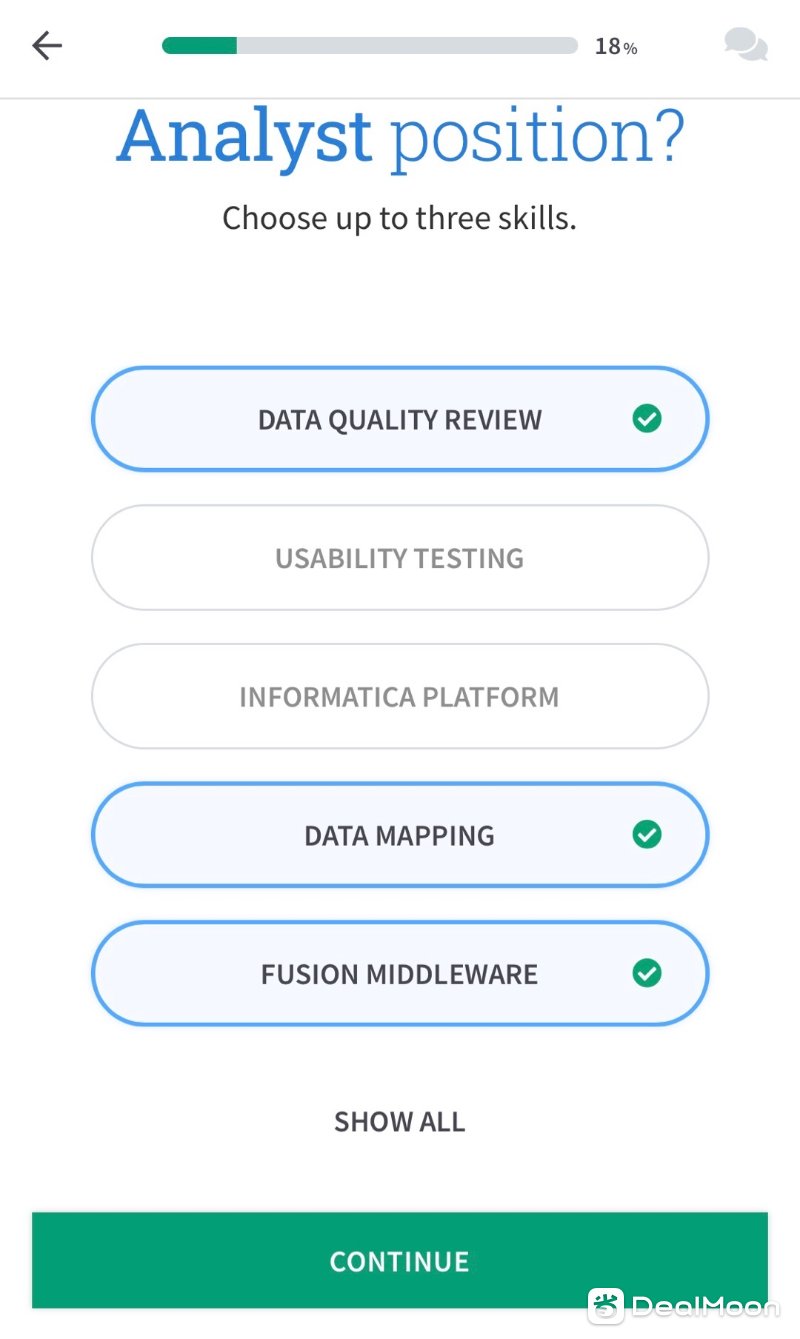Click the green progress bar

click(x=200, y=46)
